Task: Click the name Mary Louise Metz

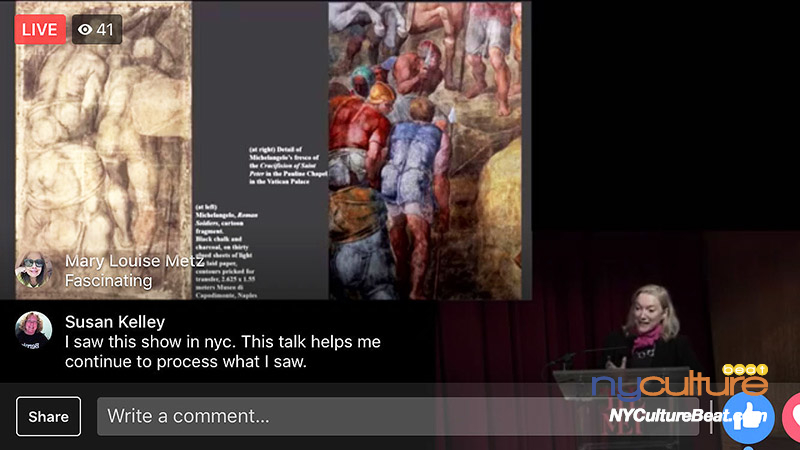Action: 135,261
